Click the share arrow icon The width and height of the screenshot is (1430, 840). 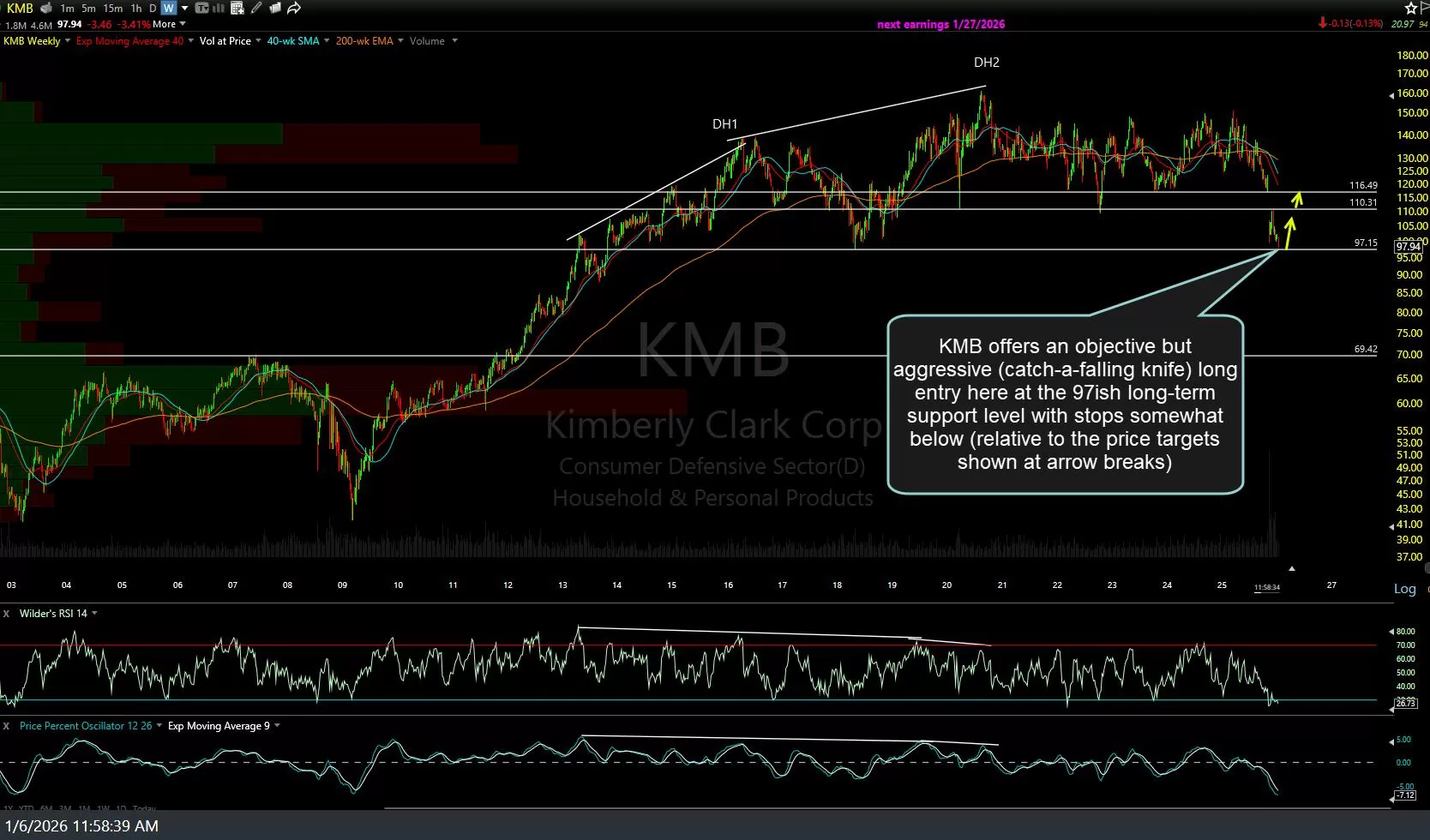tap(294, 9)
